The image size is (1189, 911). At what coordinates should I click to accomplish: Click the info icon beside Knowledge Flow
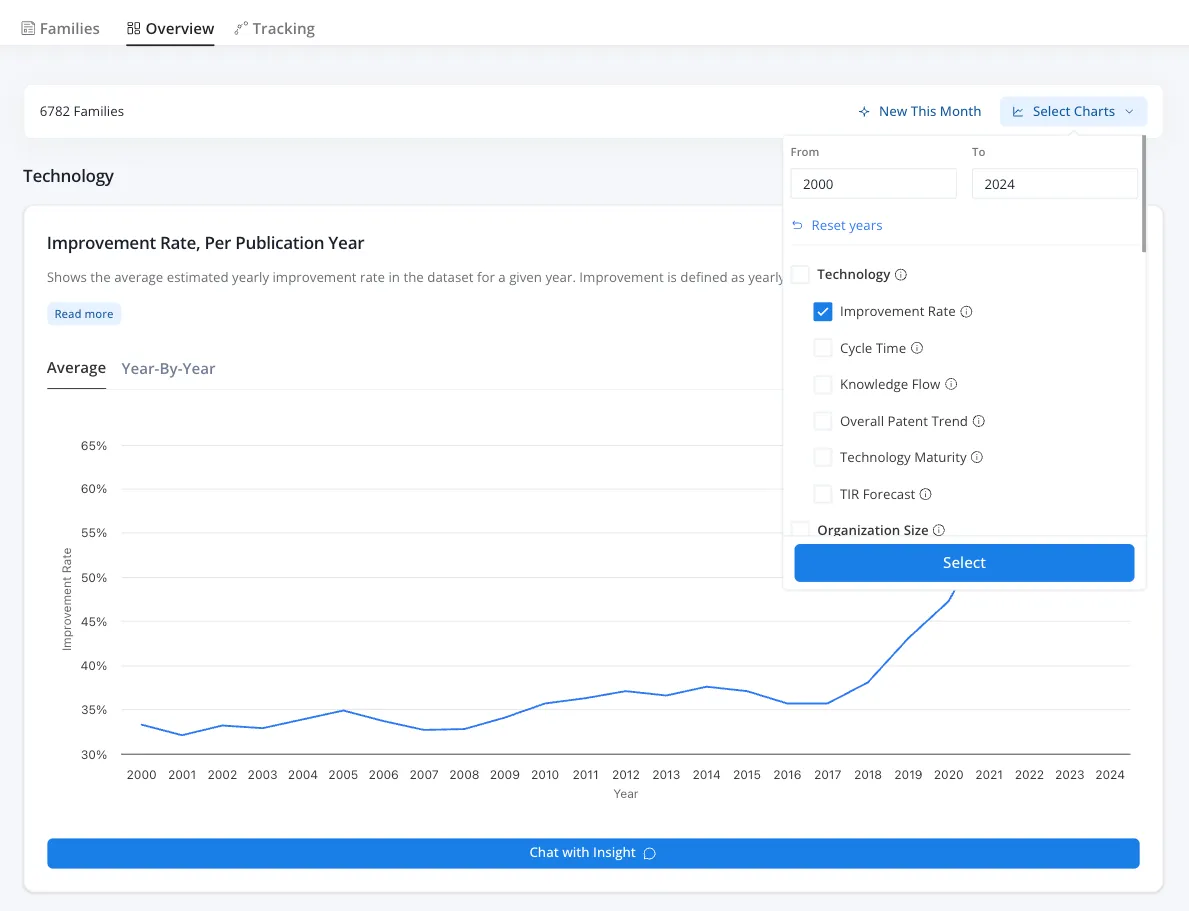[951, 385]
